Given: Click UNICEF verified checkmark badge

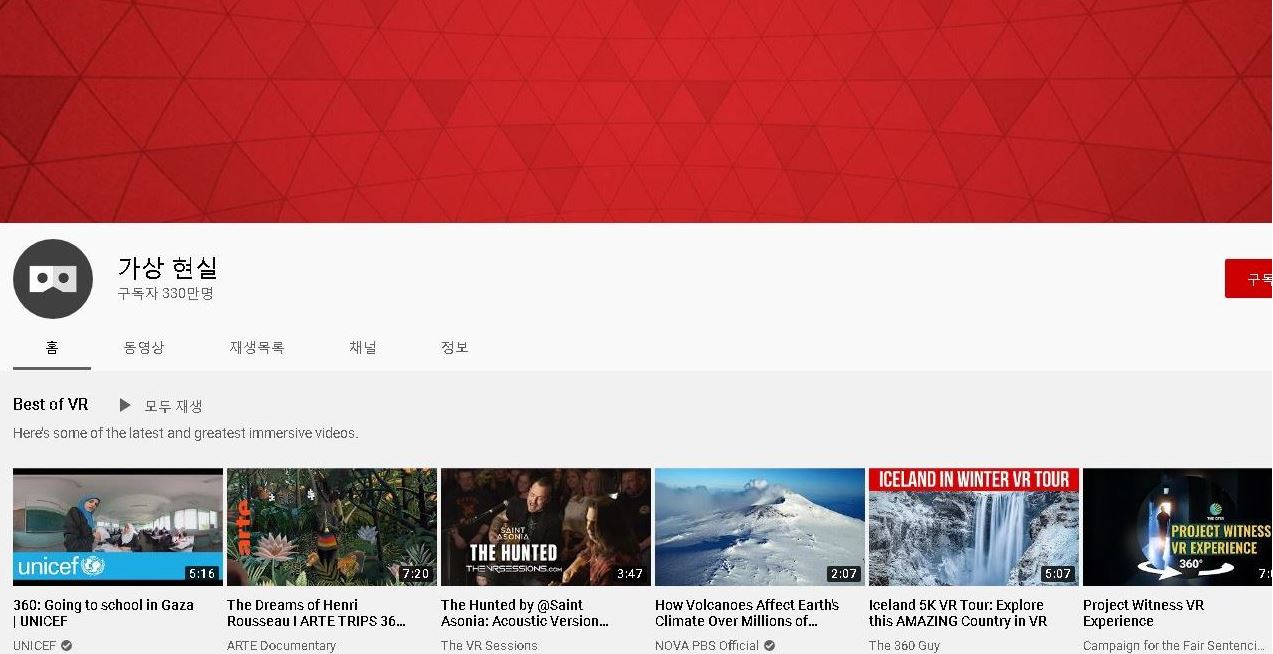Looking at the screenshot, I should 67,646.
